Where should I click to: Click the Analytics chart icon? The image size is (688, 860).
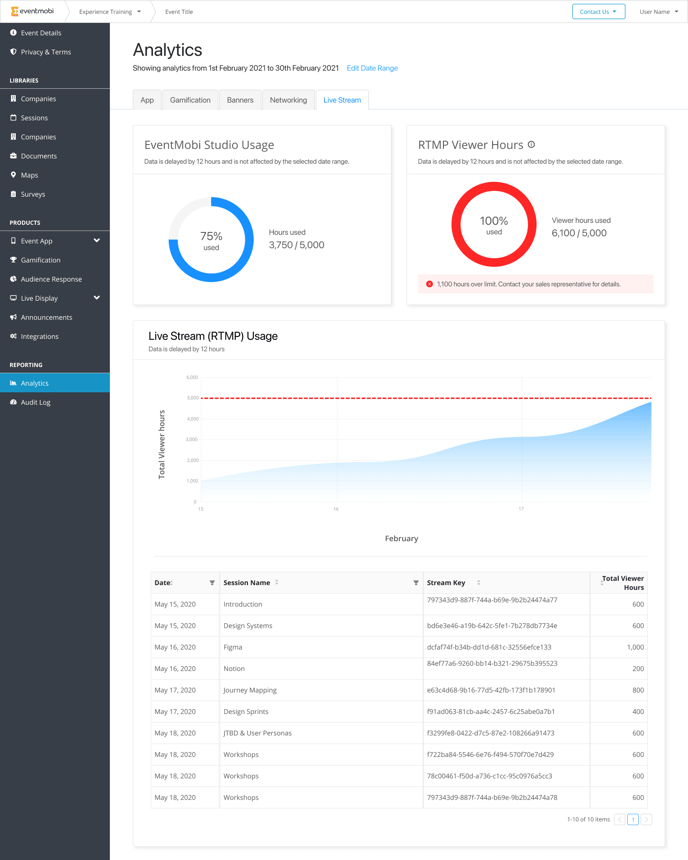click(x=13, y=383)
